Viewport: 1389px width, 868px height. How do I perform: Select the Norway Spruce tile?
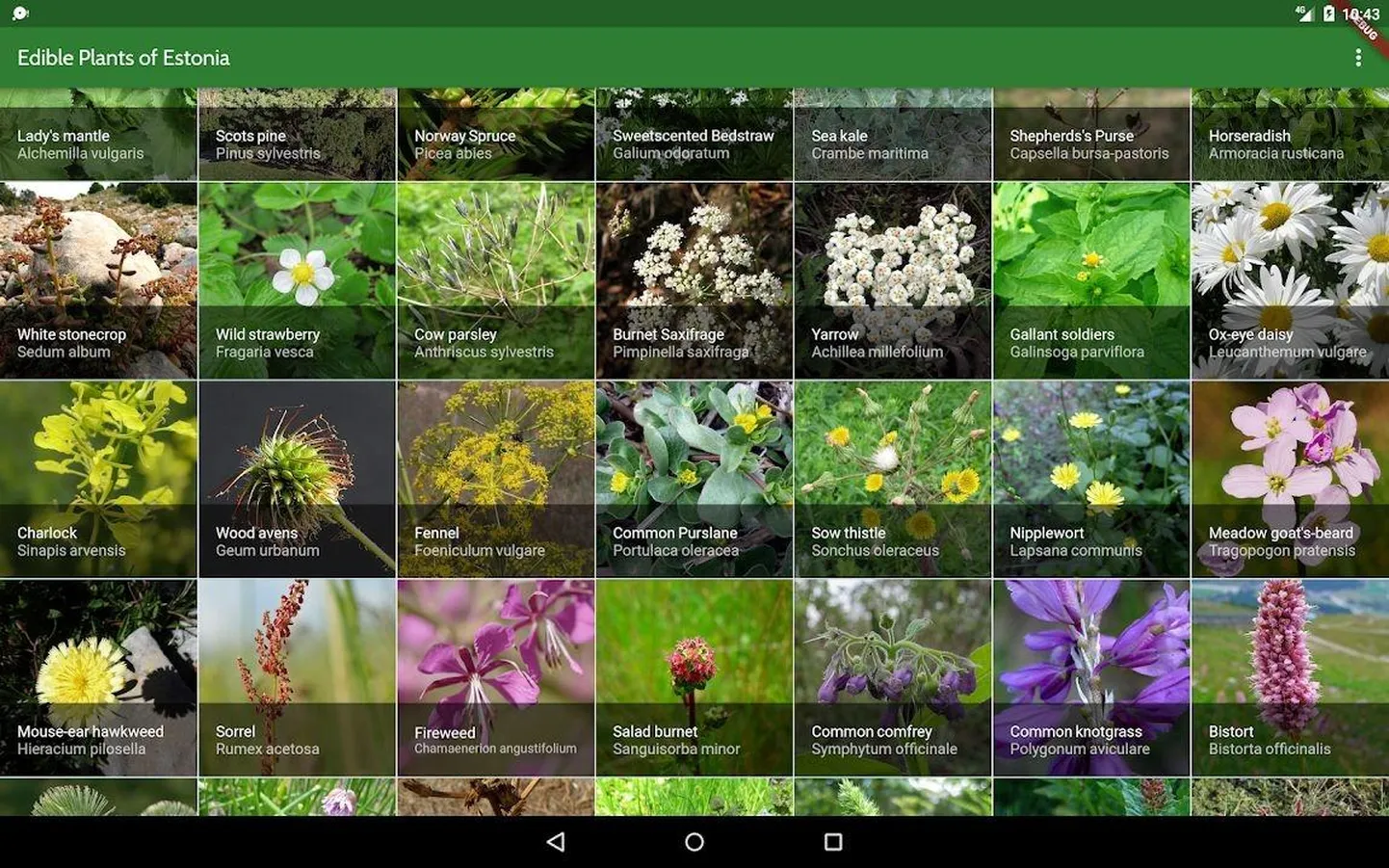point(496,135)
